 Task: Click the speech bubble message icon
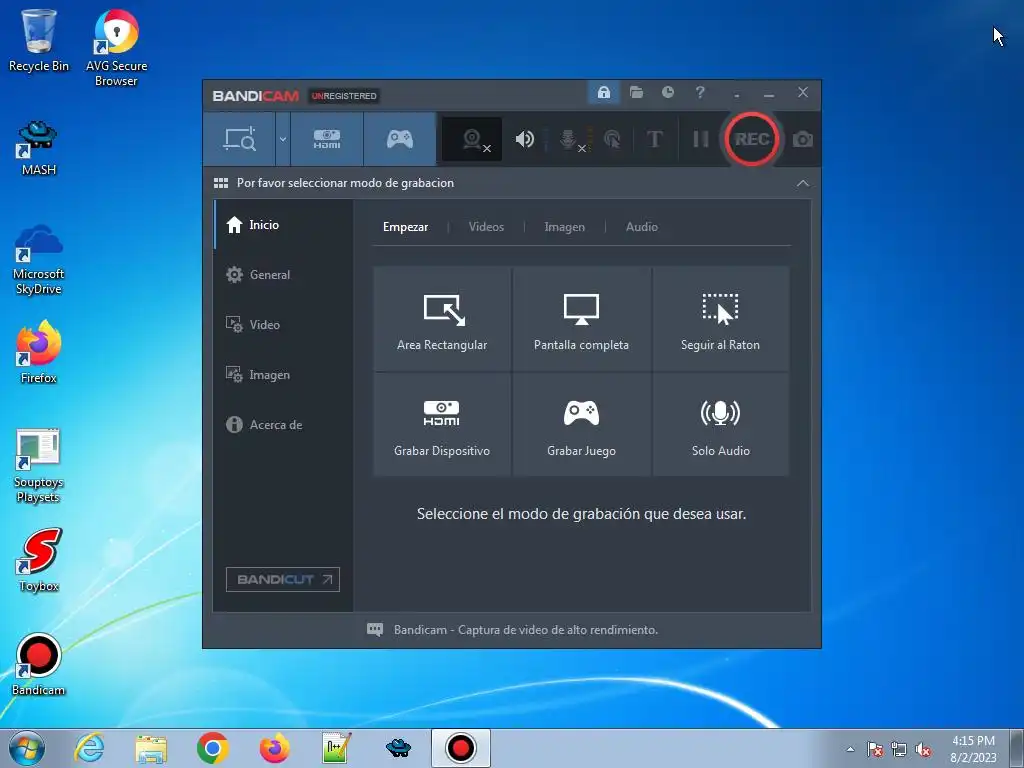(x=375, y=630)
